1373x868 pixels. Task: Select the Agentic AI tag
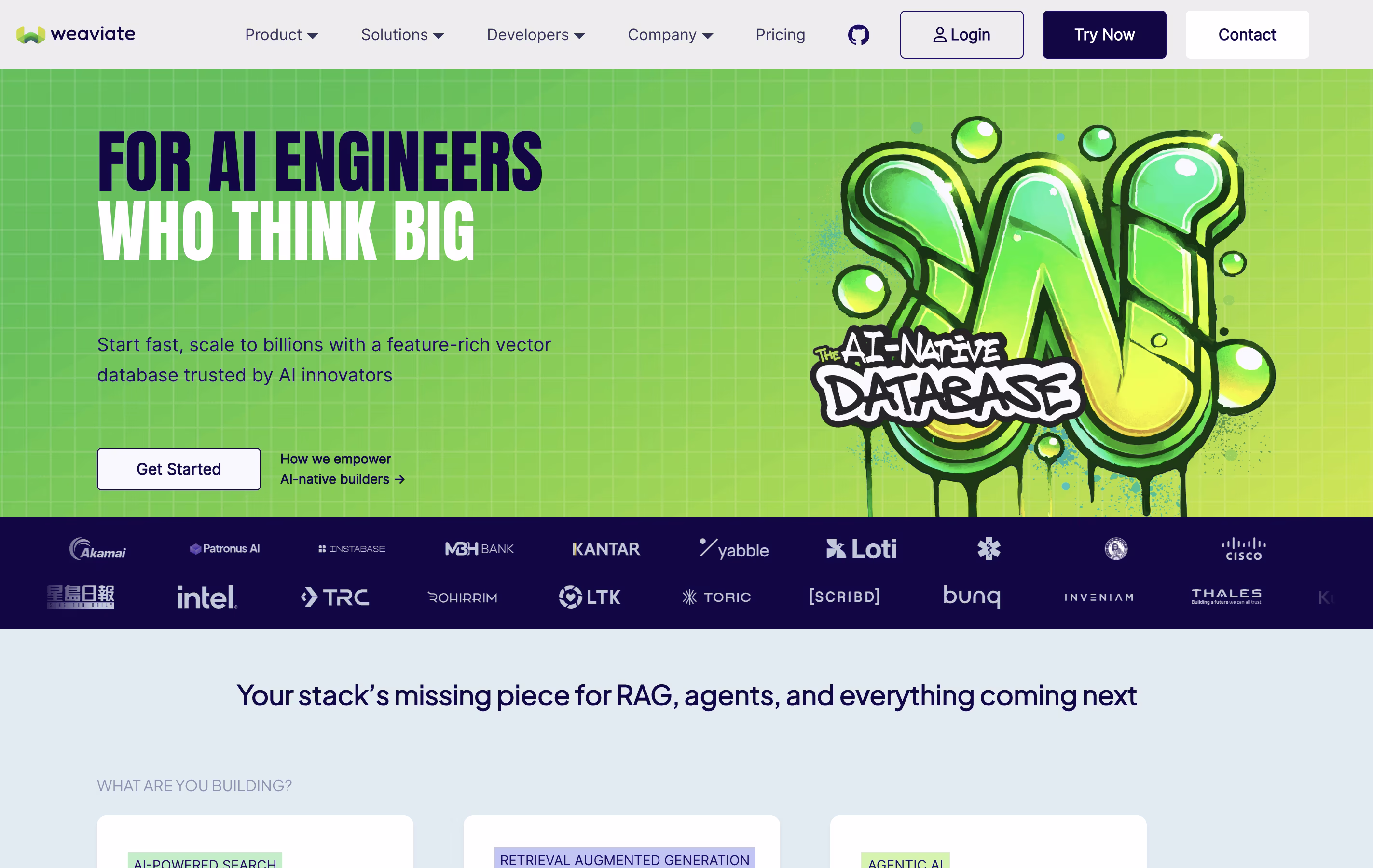905,860
